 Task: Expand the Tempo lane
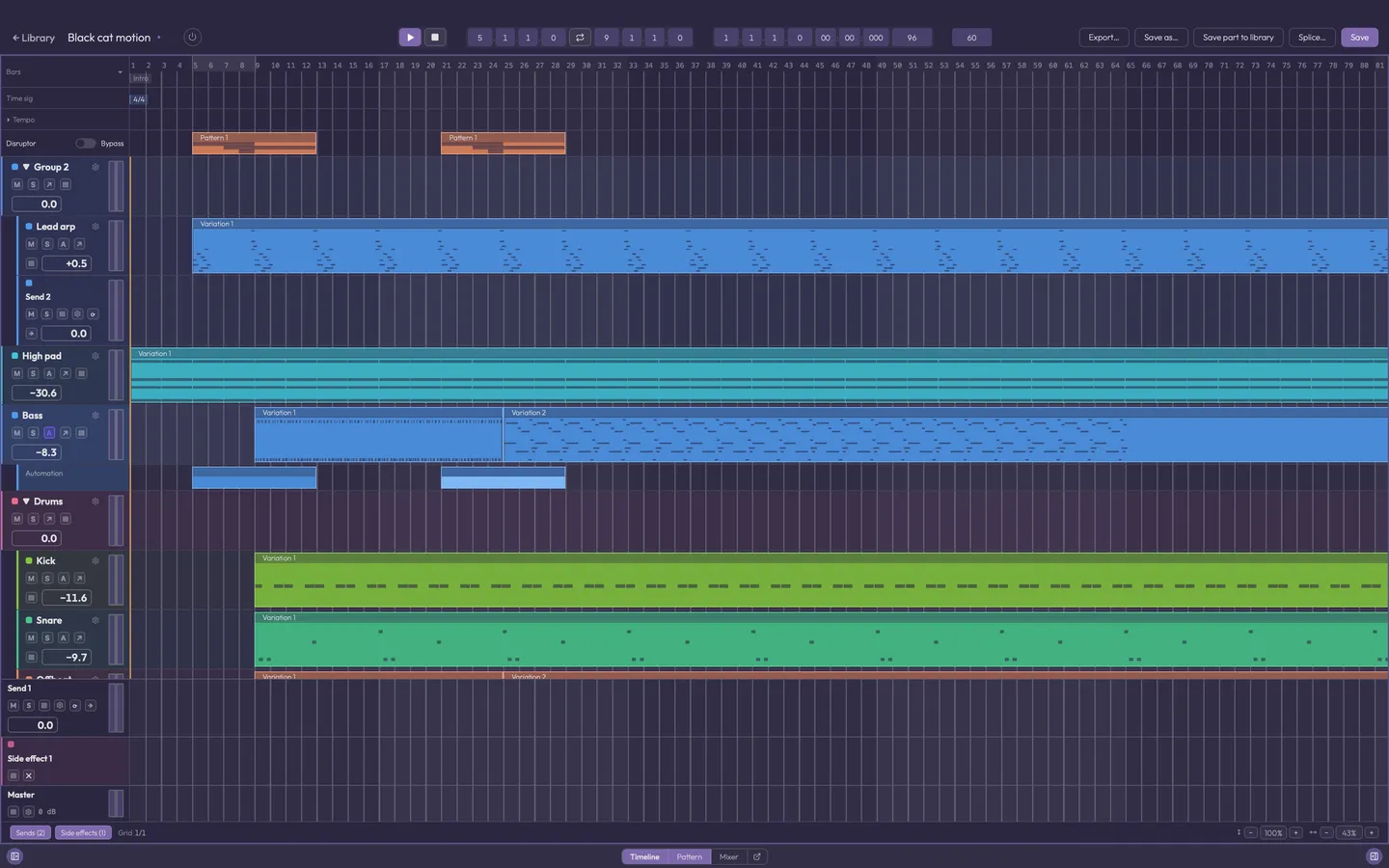click(x=9, y=121)
